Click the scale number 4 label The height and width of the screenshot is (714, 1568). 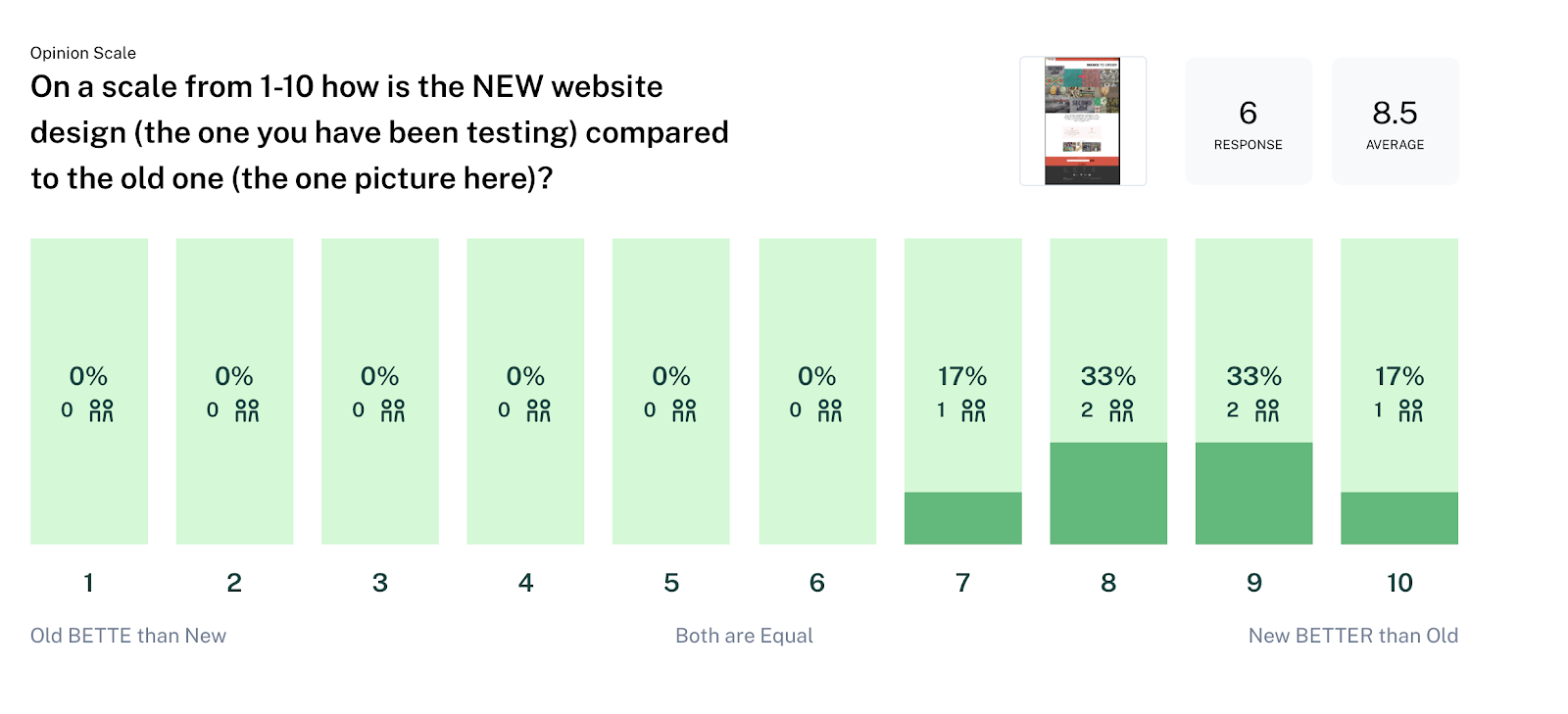pyautogui.click(x=526, y=583)
